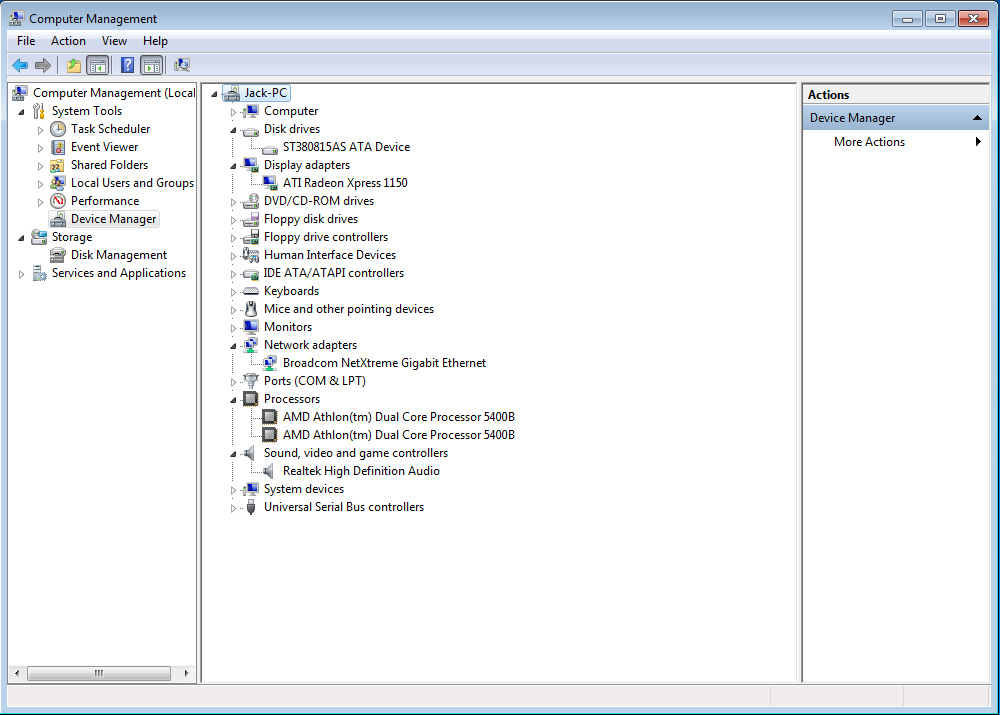Open the File menu

(x=26, y=41)
